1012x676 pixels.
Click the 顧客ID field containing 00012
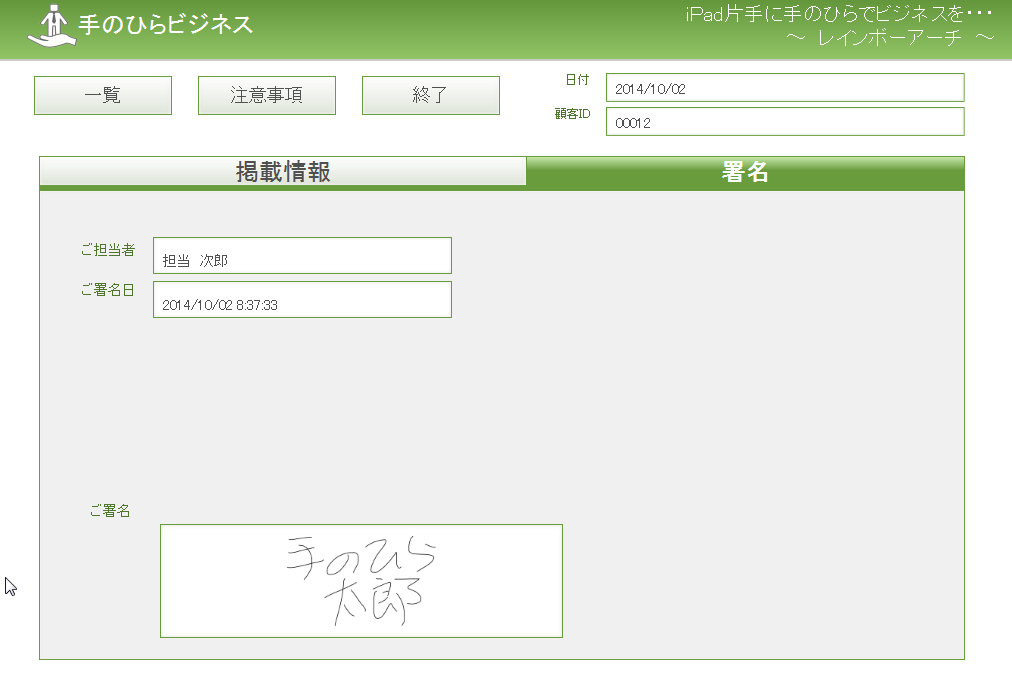click(784, 122)
